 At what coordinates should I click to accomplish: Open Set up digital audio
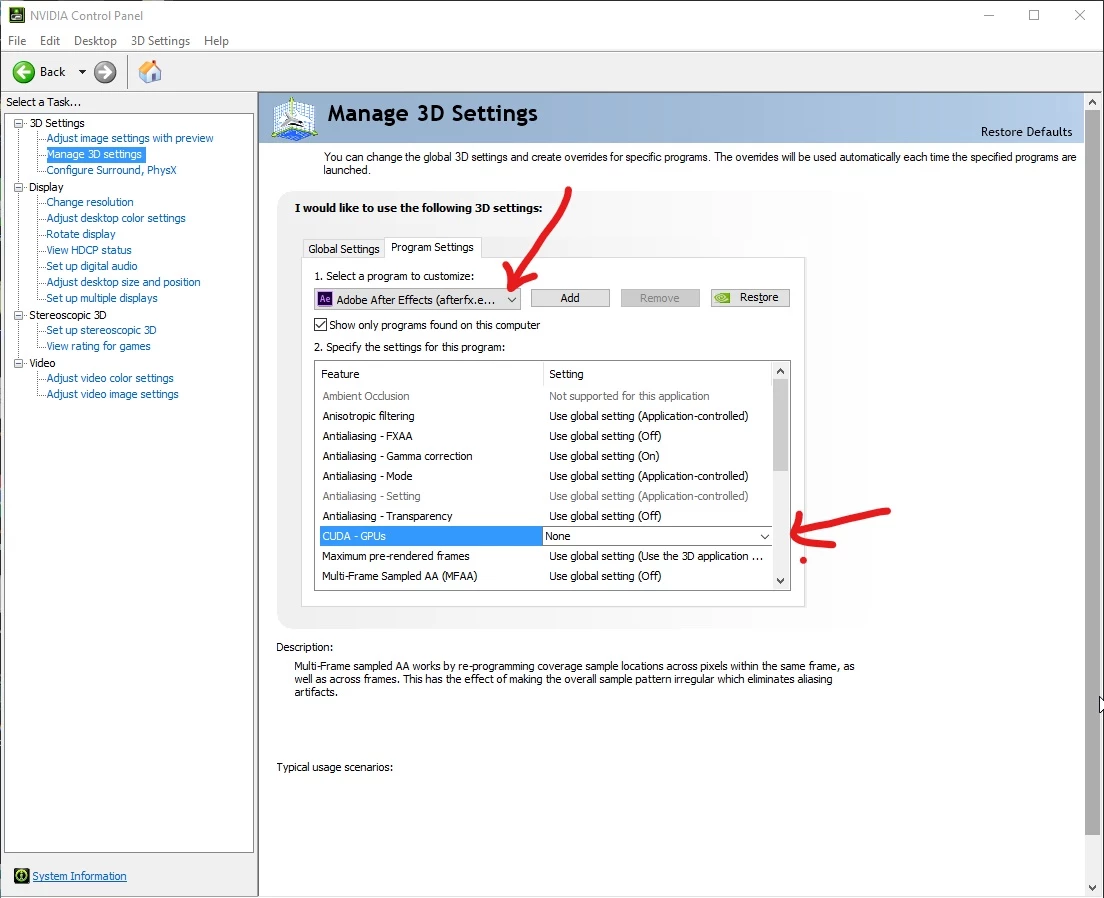pos(92,266)
